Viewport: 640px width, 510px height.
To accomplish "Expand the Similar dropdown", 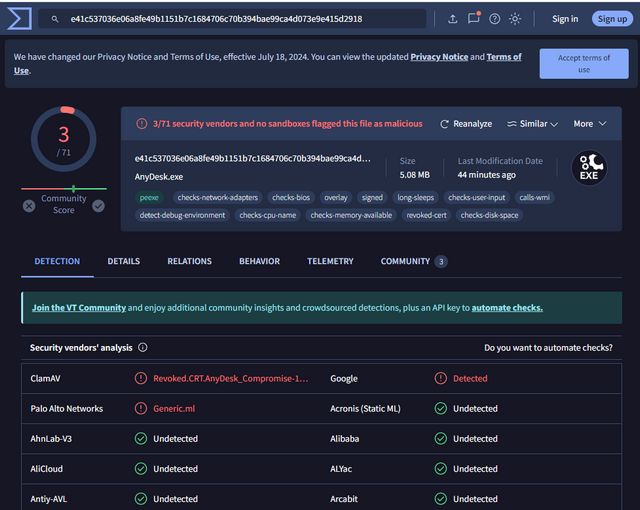I will click(532, 124).
